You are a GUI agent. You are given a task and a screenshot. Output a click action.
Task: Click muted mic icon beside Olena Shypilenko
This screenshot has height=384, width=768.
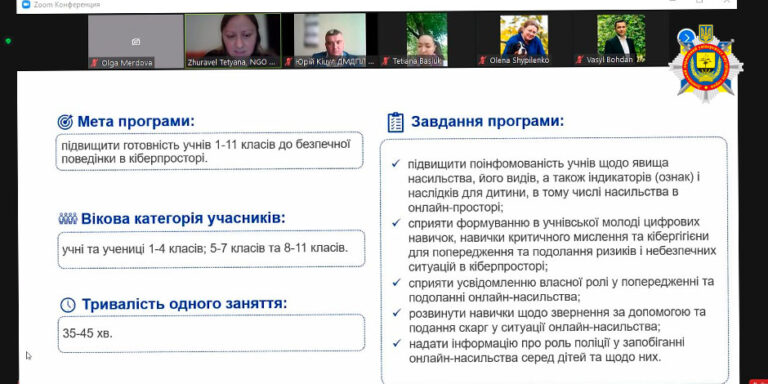pyautogui.click(x=483, y=60)
